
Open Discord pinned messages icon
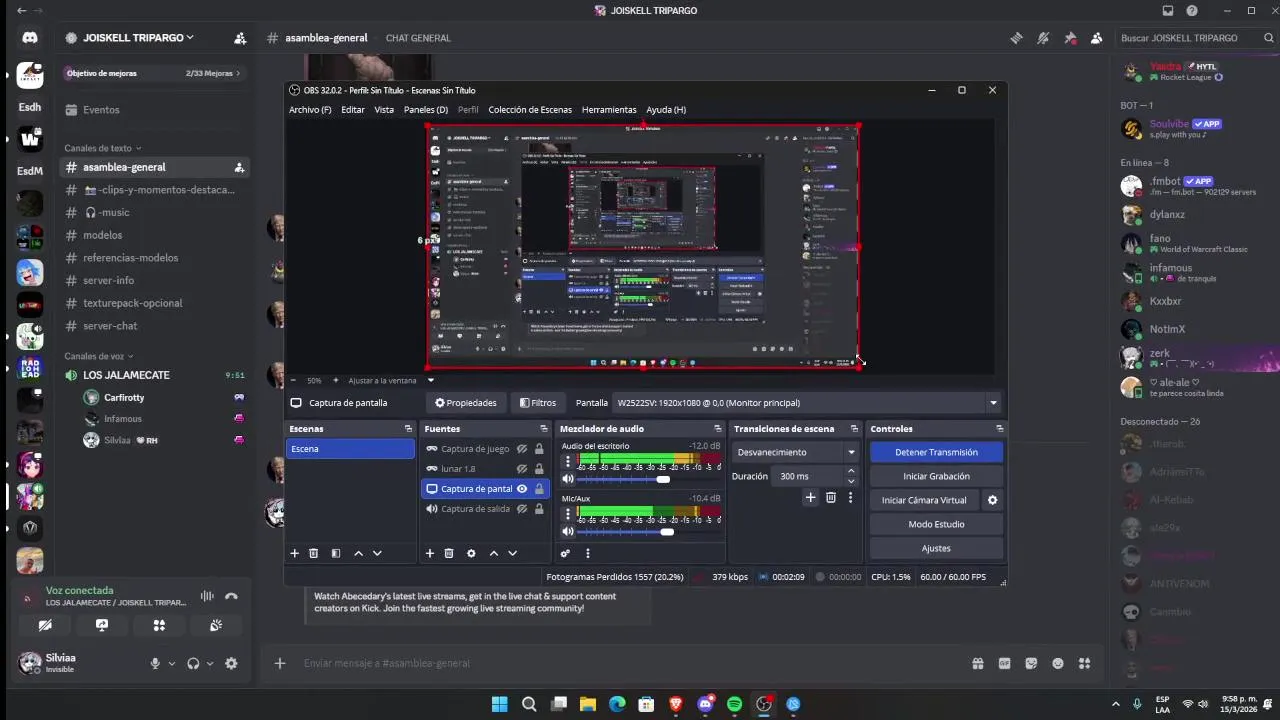coord(1070,38)
